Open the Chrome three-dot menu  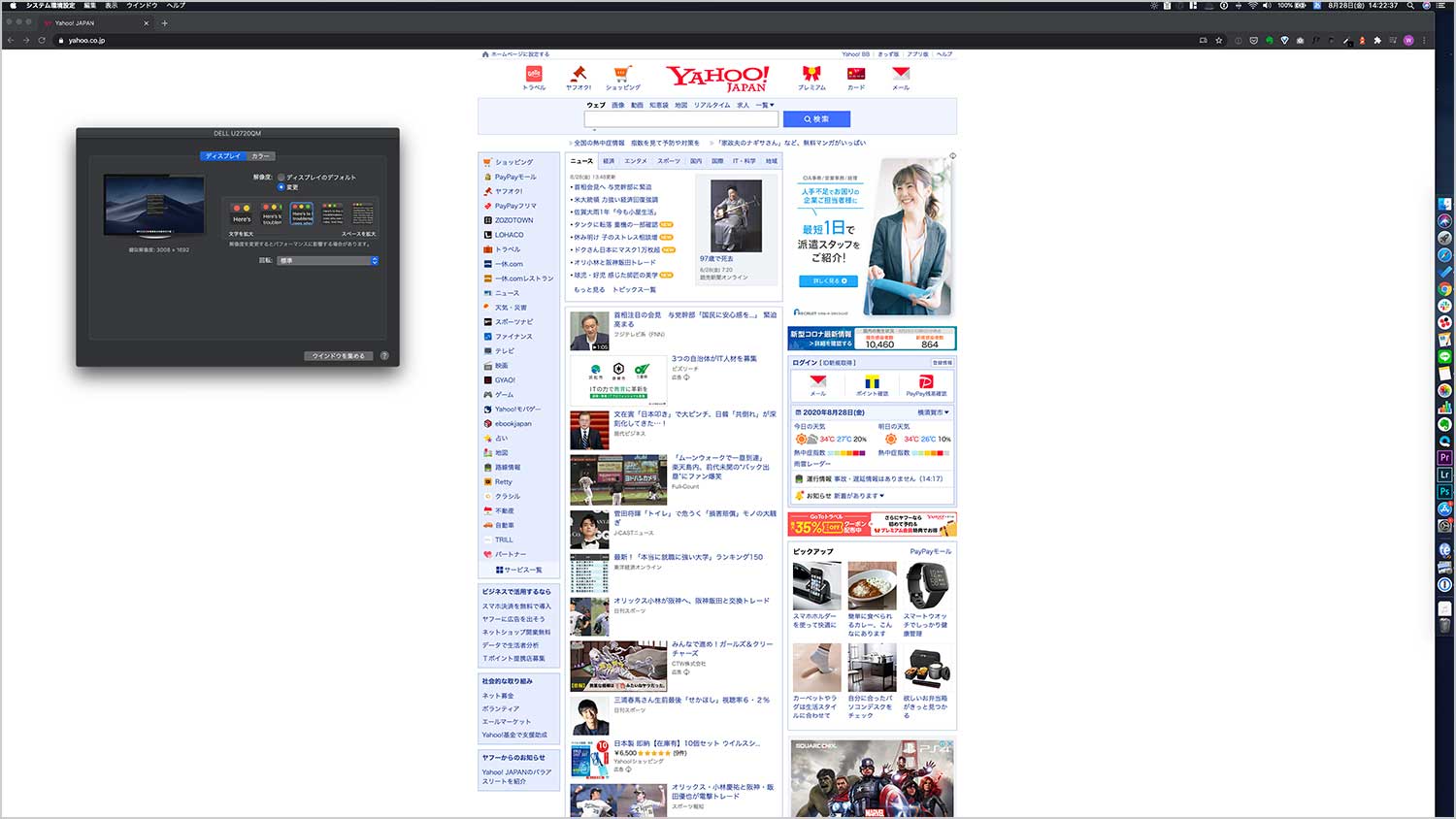[1425, 40]
